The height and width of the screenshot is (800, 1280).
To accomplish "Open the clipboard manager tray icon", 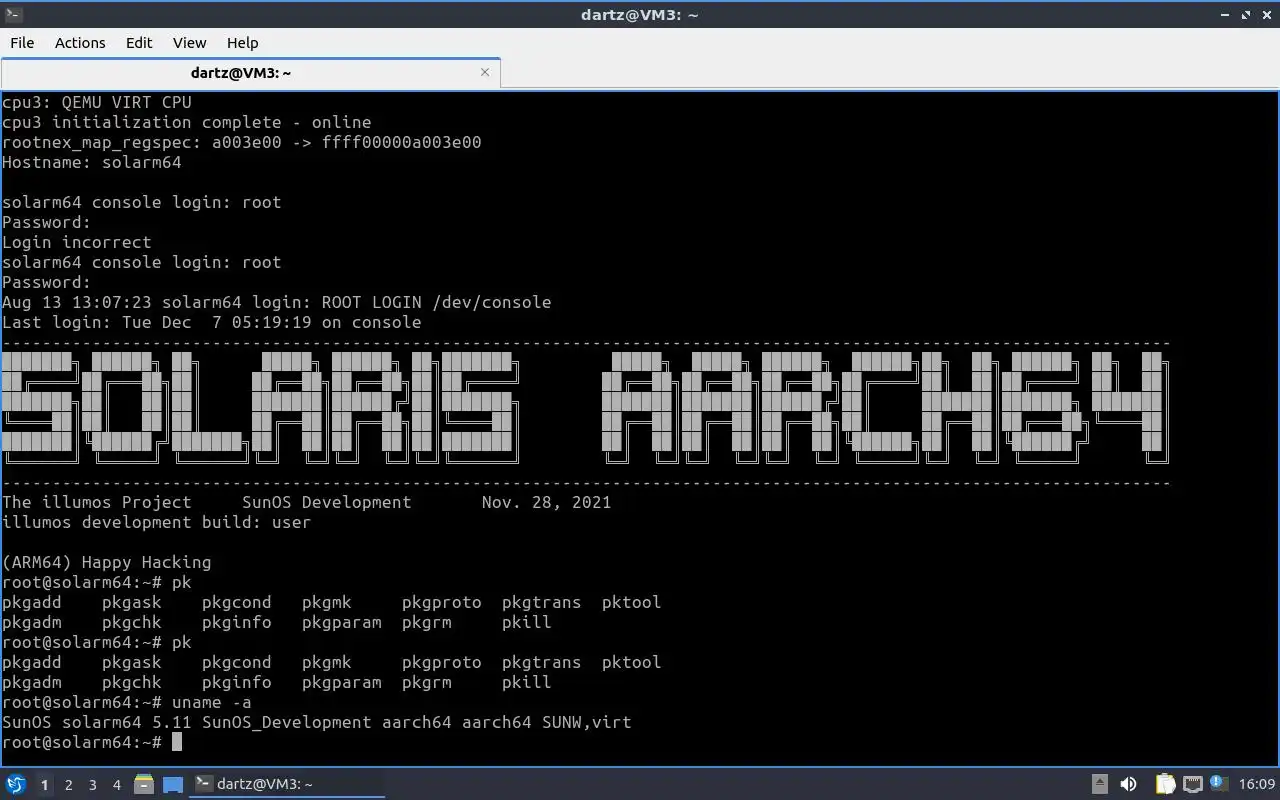I will [x=1165, y=784].
